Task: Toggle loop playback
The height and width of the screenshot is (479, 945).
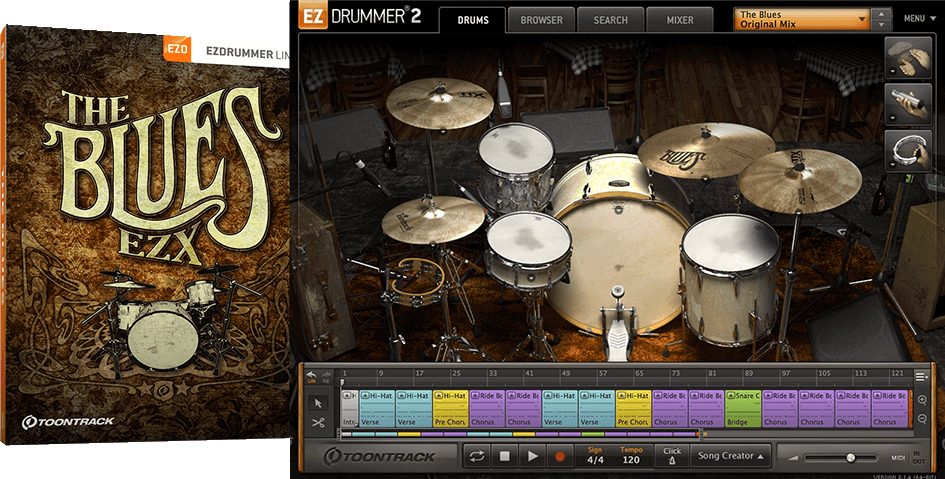Action: pyautogui.click(x=477, y=456)
